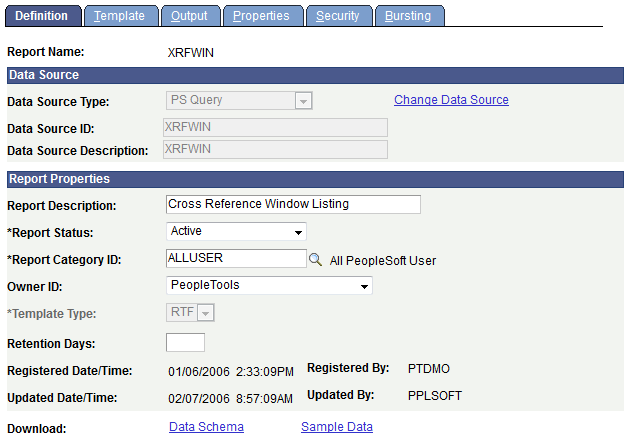Click the Retention Days input box
This screenshot has height=439, width=632.
(x=185, y=343)
